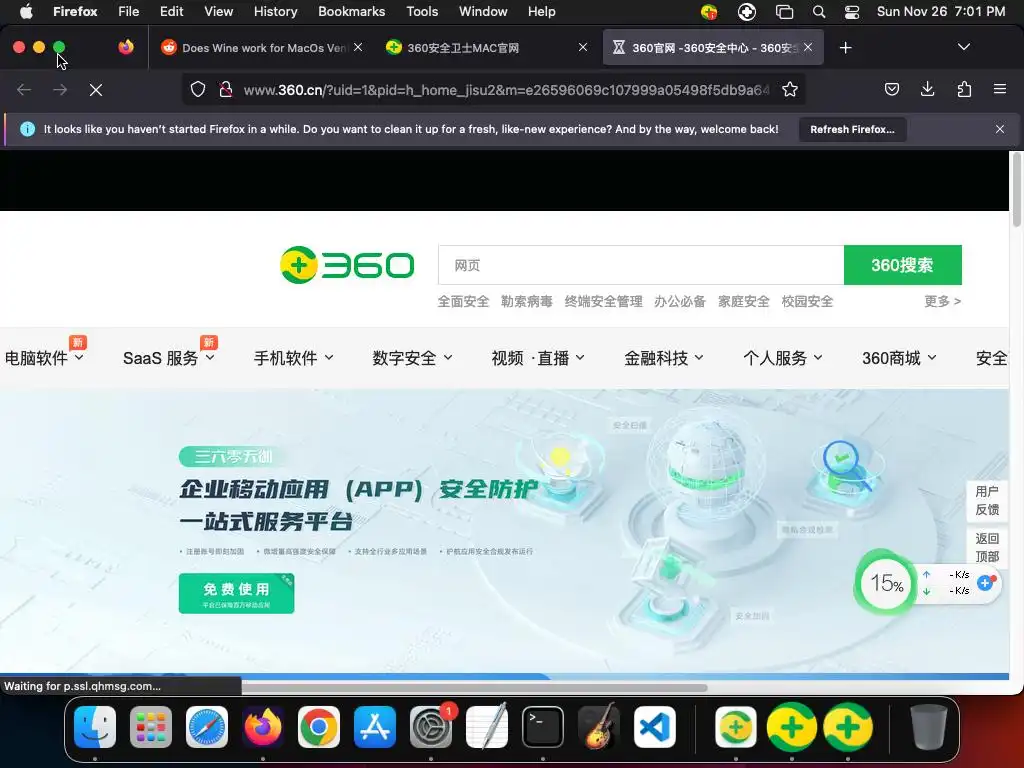Open 勒索病毒 link

click(526, 302)
